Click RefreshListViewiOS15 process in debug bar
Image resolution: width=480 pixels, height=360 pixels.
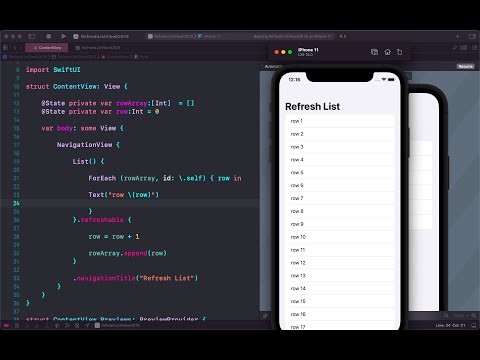point(117,325)
